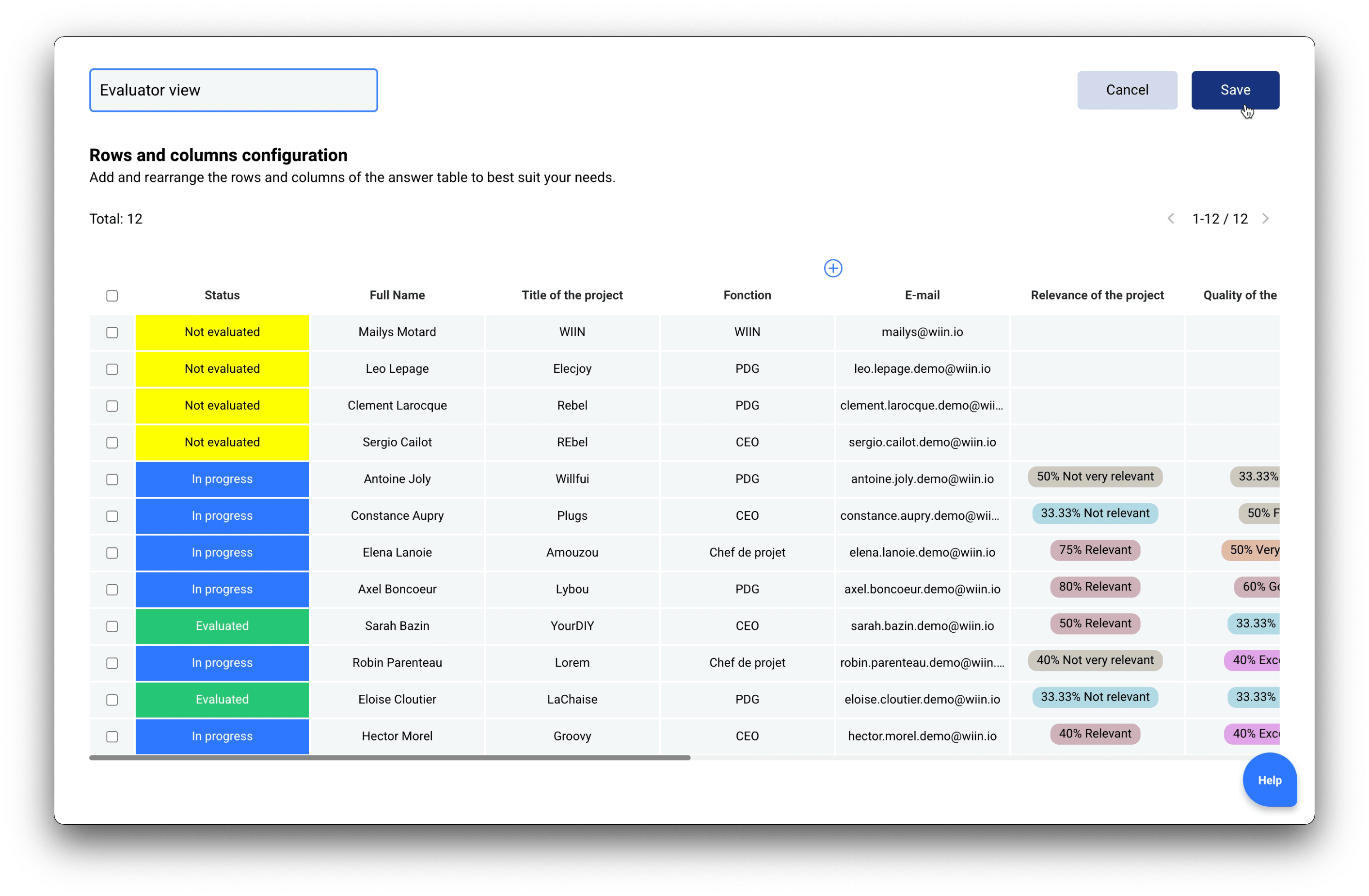1369x896 pixels.
Task: Check the row for Antoine Joly
Action: point(112,479)
